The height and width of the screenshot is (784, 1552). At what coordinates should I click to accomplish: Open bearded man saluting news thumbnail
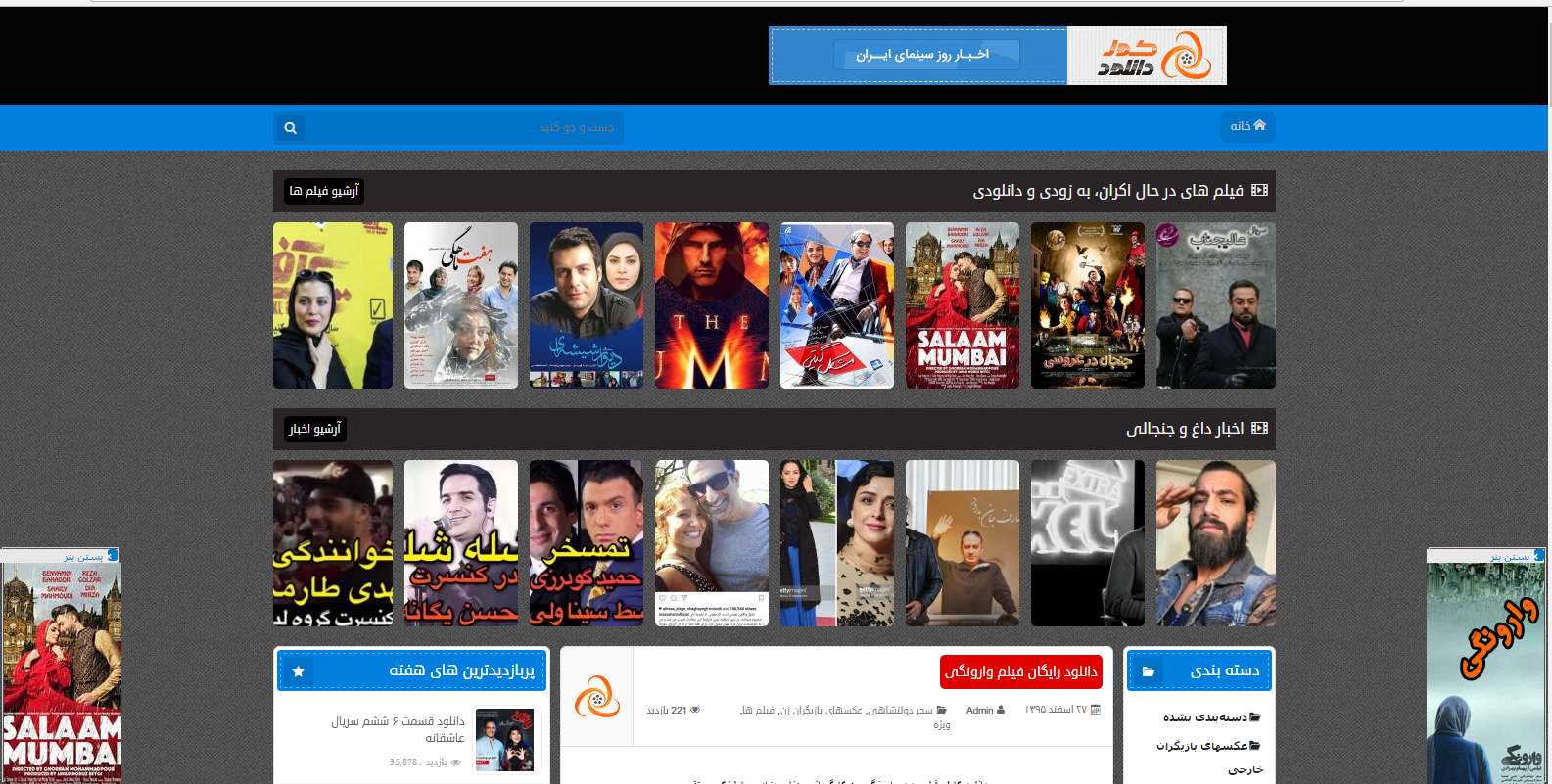pos(1215,543)
